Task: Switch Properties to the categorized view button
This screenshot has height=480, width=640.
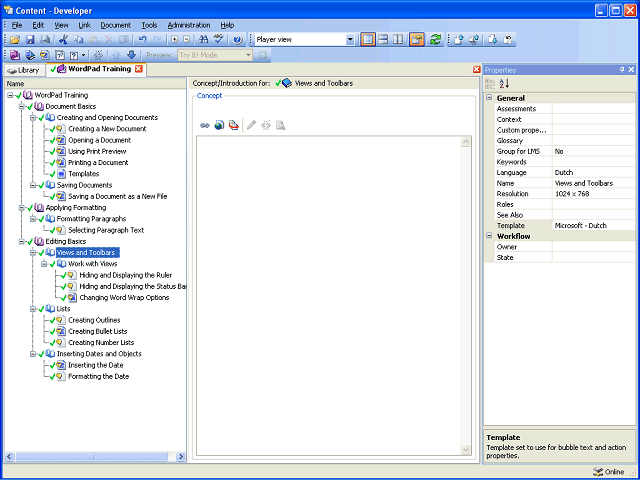Action: pyautogui.click(x=490, y=84)
